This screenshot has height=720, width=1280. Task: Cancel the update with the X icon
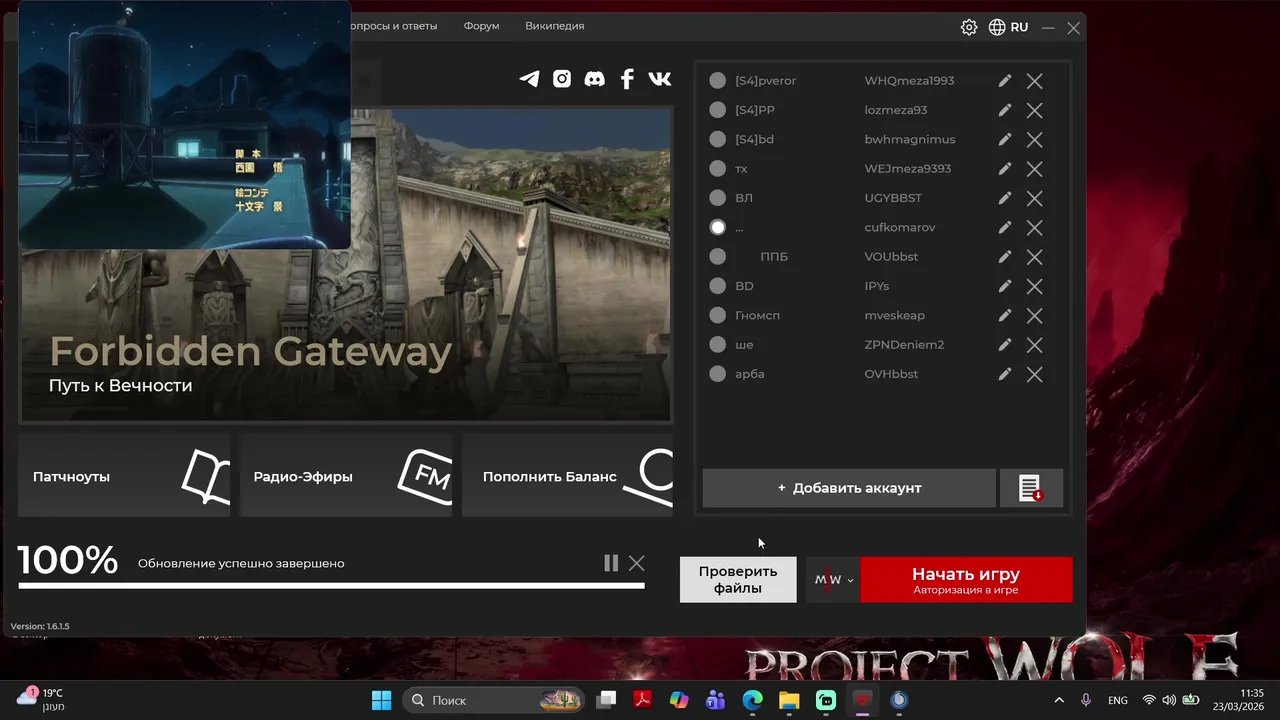click(x=637, y=563)
